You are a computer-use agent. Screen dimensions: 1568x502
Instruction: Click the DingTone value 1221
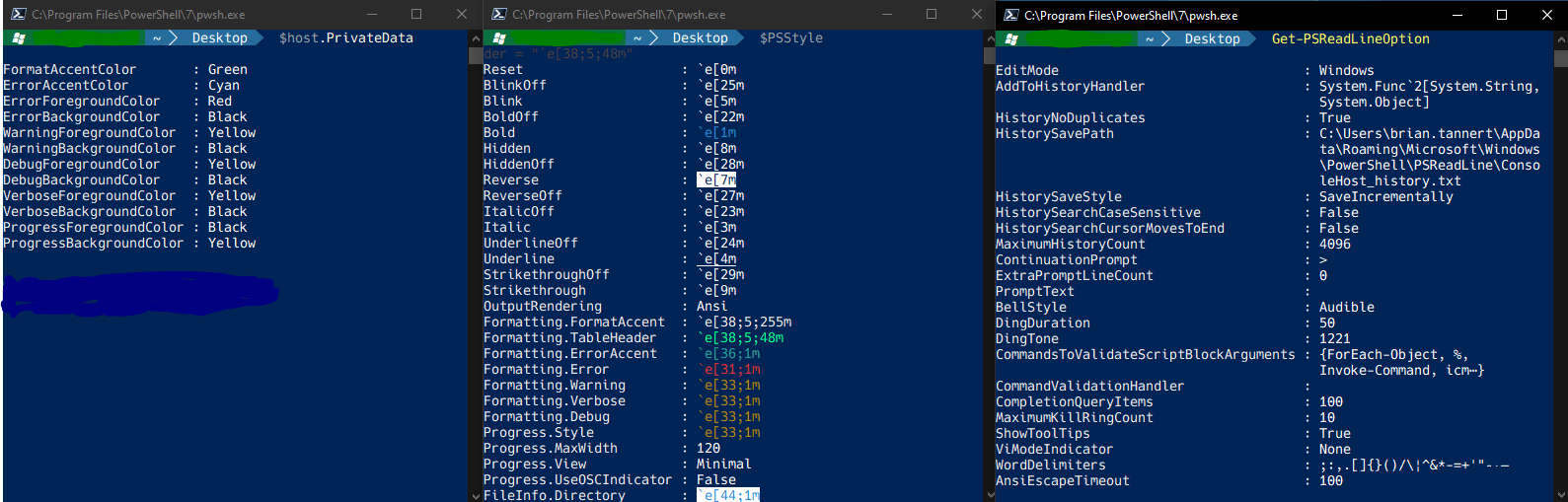pyautogui.click(x=1335, y=339)
